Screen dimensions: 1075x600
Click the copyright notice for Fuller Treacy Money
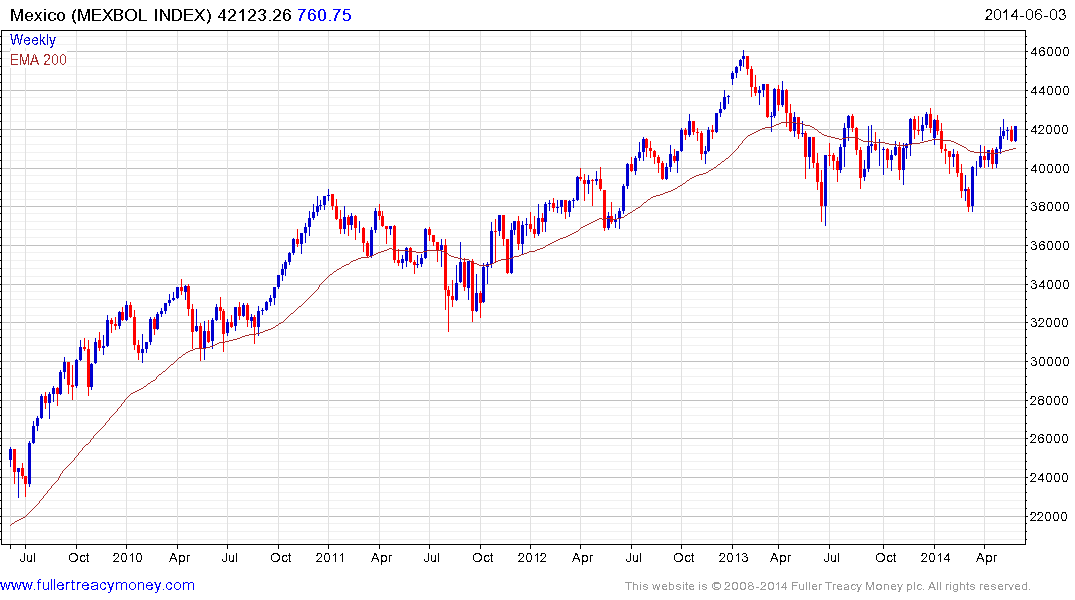828,586
